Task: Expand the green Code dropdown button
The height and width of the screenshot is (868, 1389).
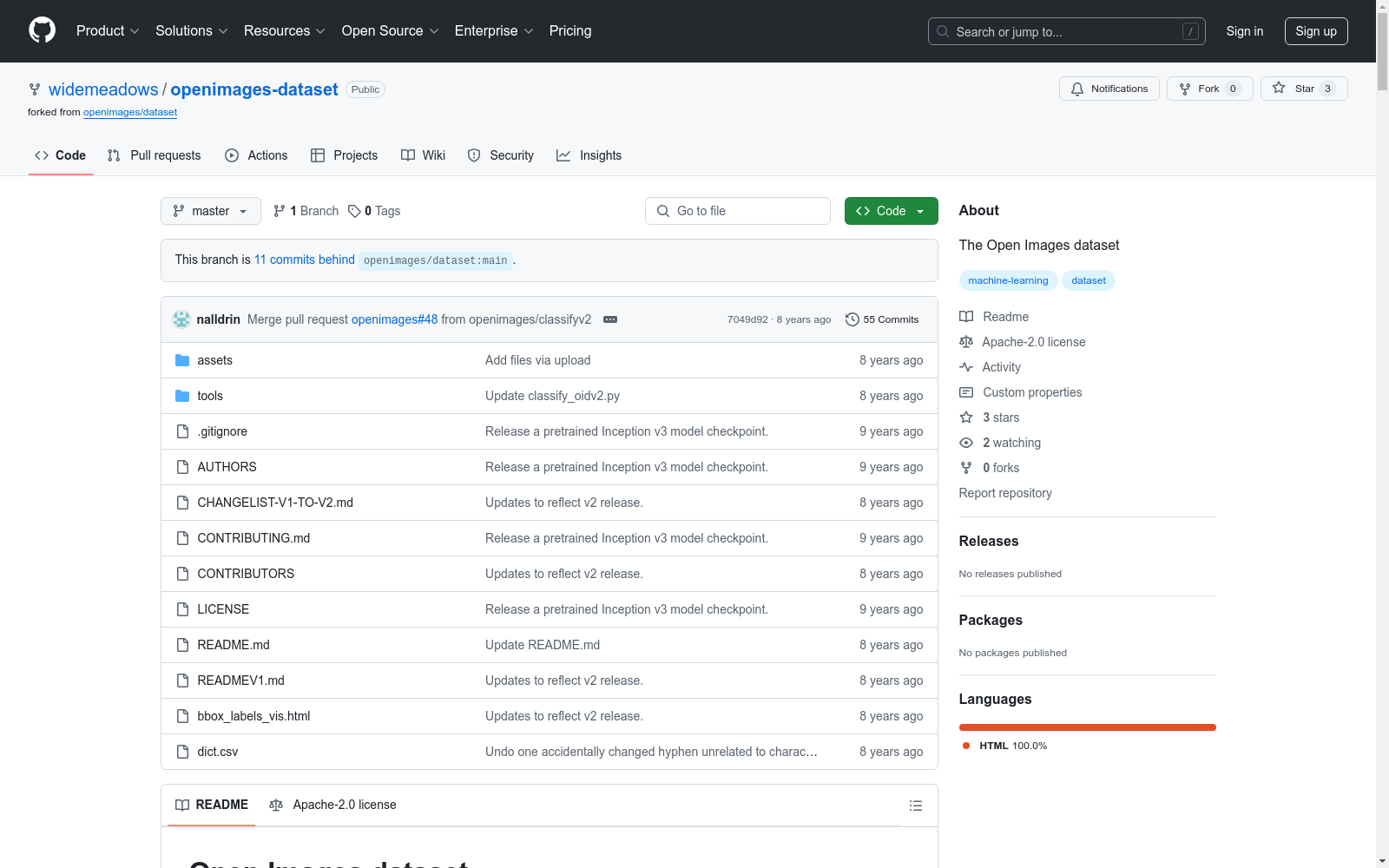Action: tap(892, 211)
